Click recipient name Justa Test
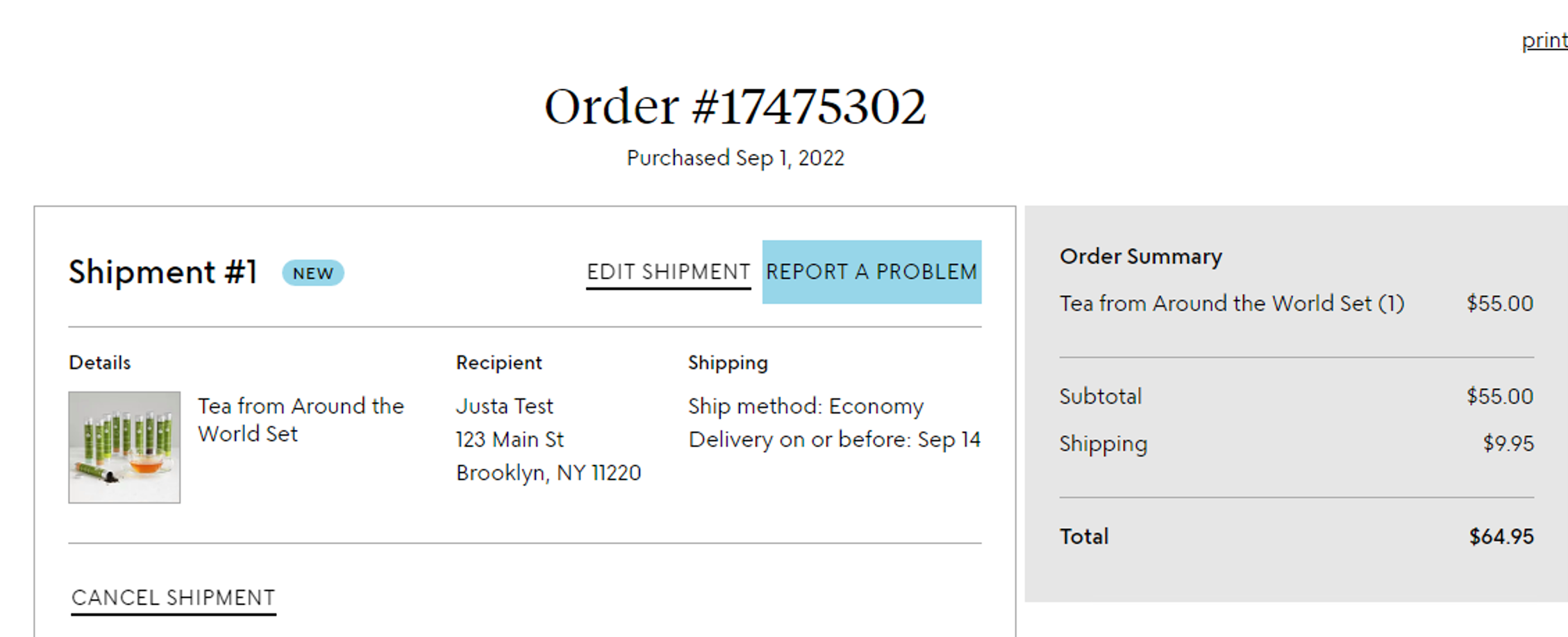This screenshot has width=1568, height=637. point(504,406)
